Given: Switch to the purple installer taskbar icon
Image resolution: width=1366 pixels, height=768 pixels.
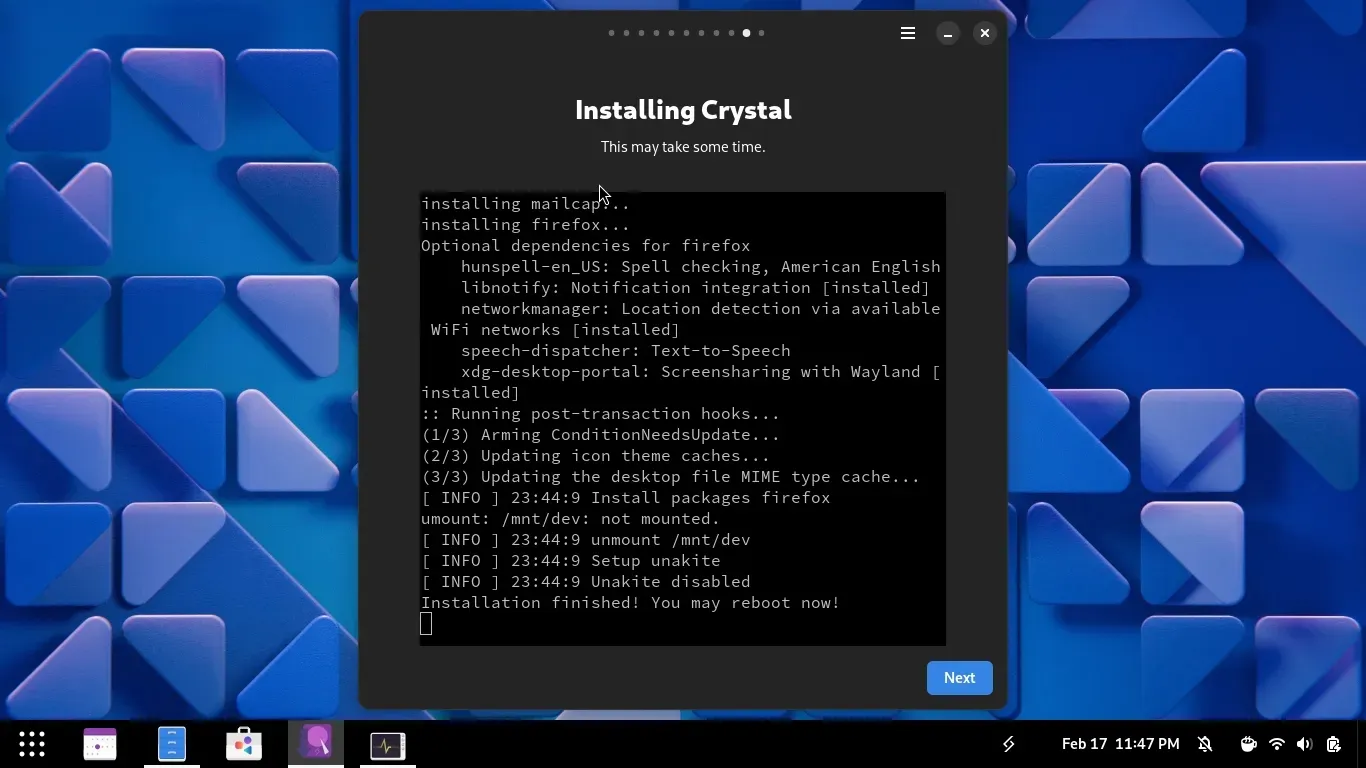Looking at the screenshot, I should click(x=316, y=744).
